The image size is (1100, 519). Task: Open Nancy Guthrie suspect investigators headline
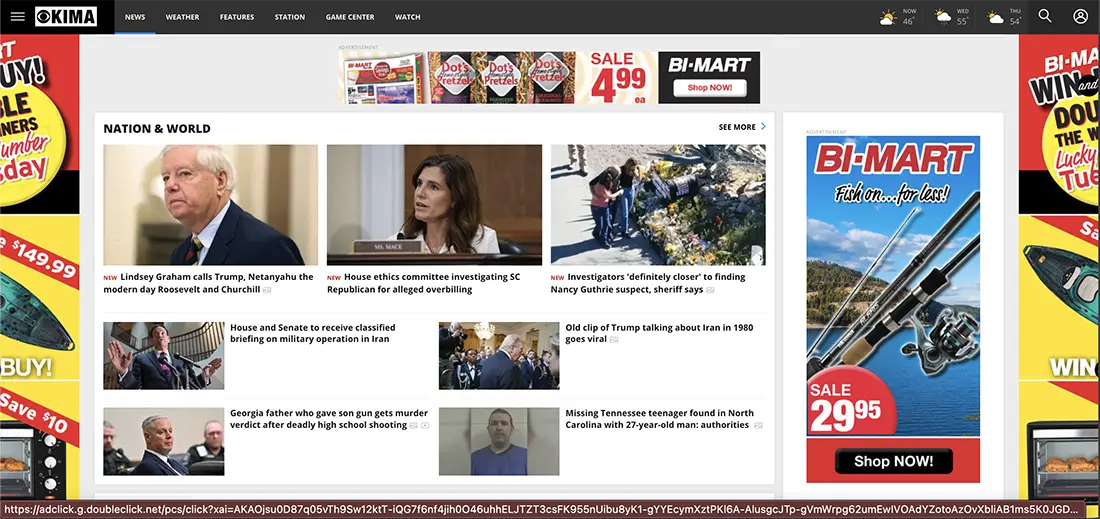point(648,283)
